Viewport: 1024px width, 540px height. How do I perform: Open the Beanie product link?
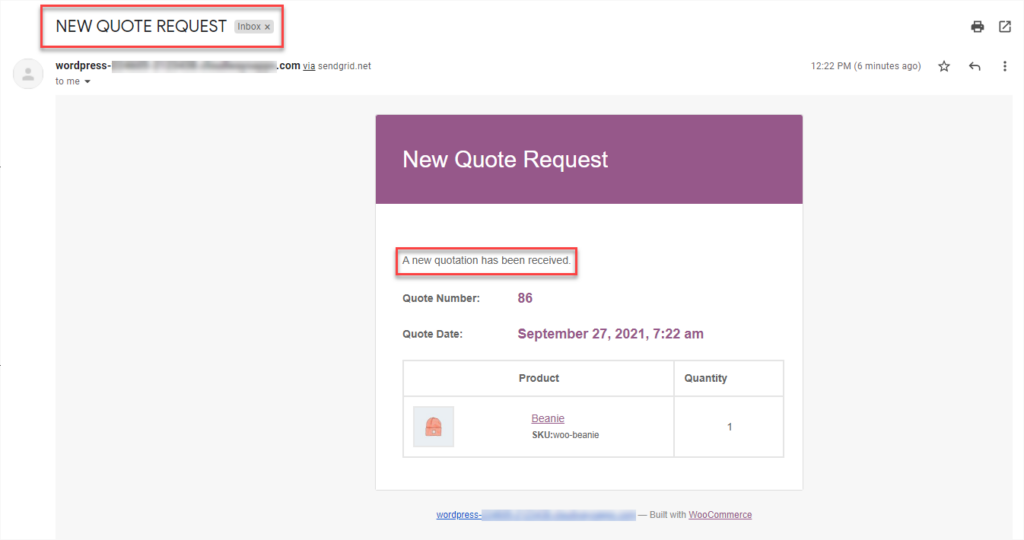coord(547,419)
